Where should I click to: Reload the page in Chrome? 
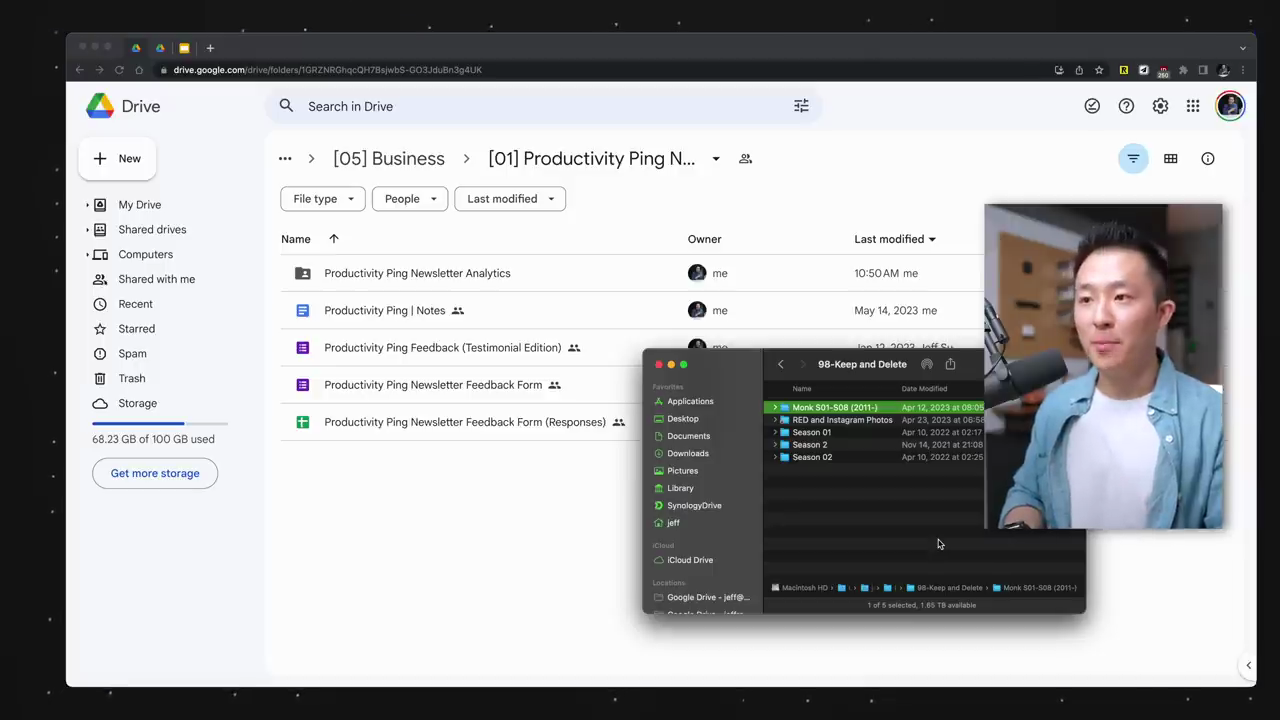click(119, 70)
